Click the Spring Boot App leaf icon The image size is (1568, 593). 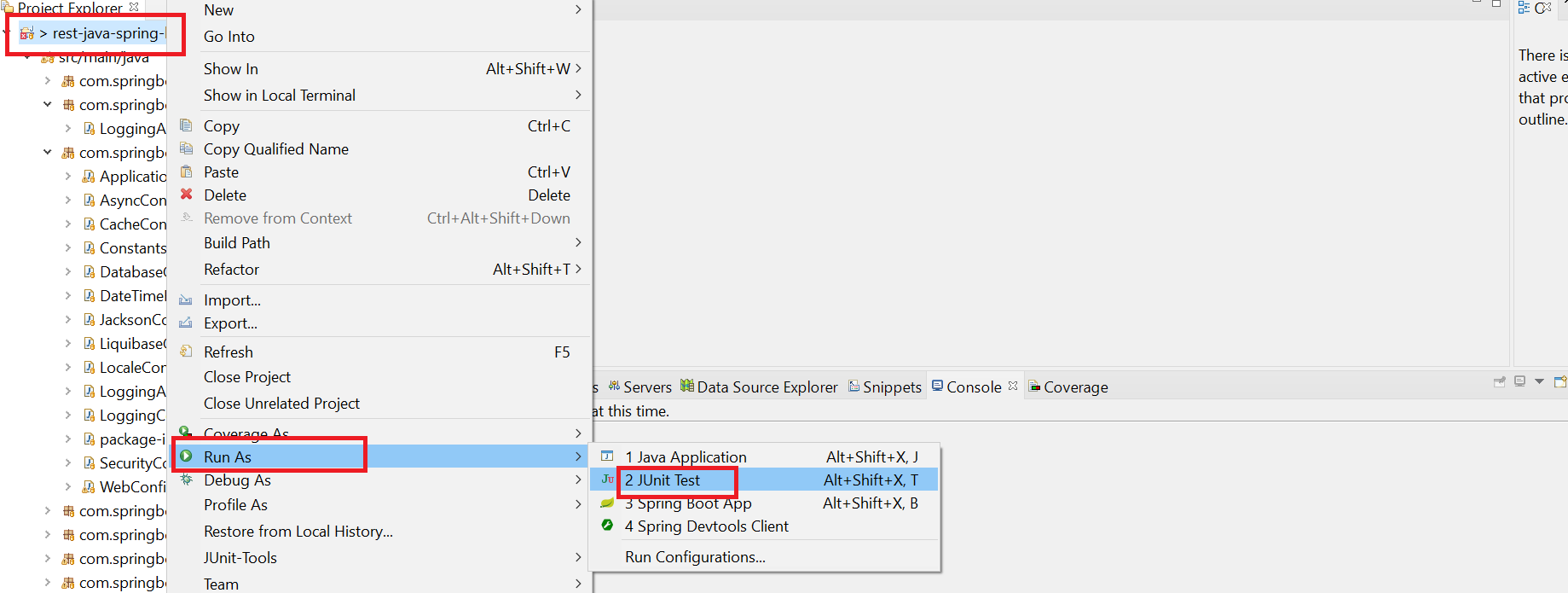coord(607,503)
